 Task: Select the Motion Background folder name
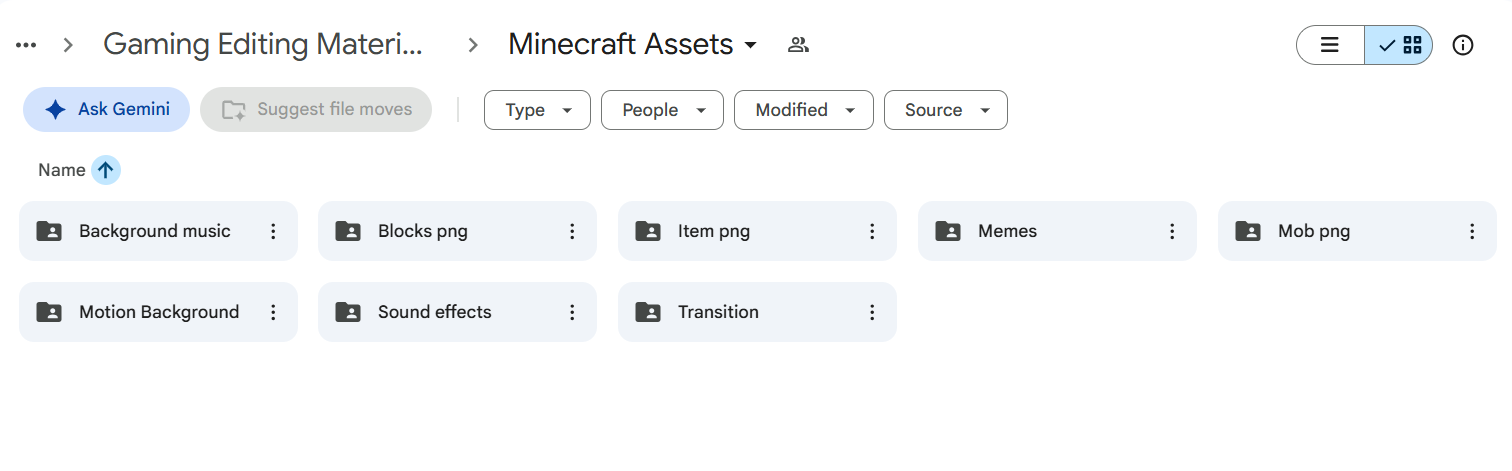point(159,312)
